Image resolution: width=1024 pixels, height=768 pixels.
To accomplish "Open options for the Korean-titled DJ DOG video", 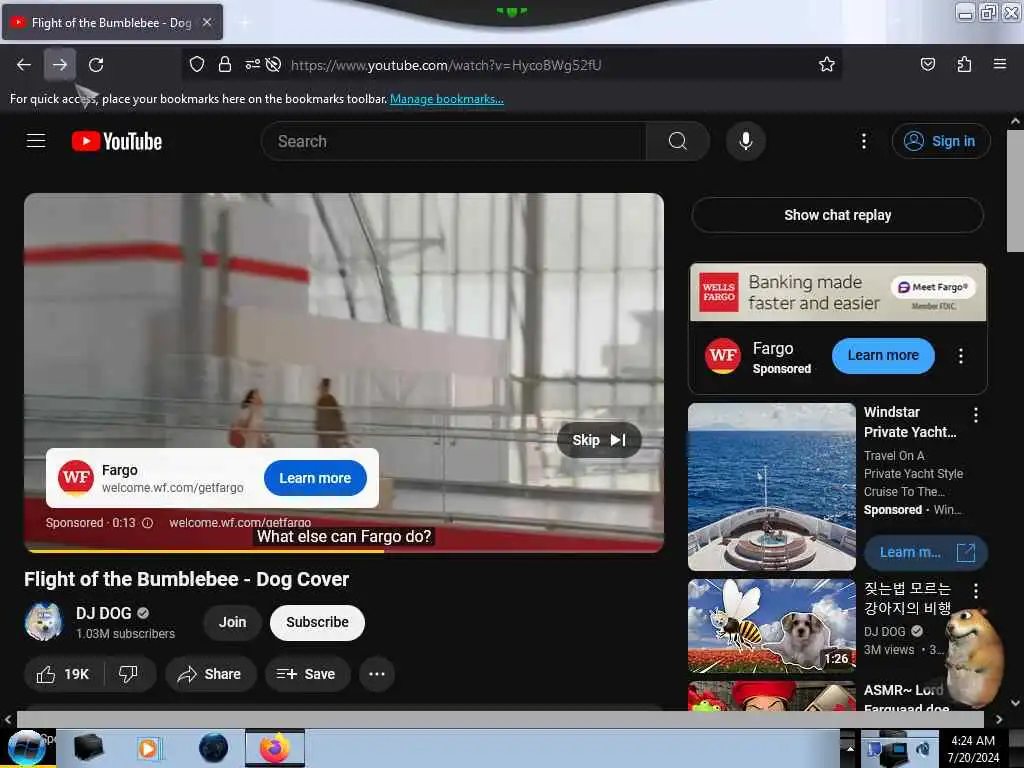I will 976,591.
